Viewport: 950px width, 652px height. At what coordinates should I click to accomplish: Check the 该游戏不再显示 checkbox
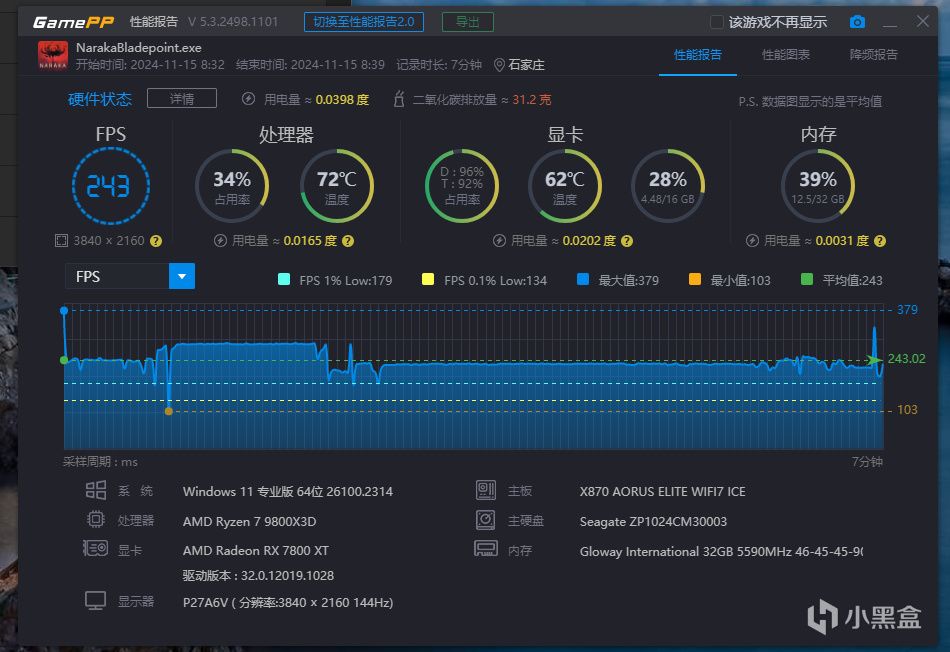pyautogui.click(x=716, y=22)
